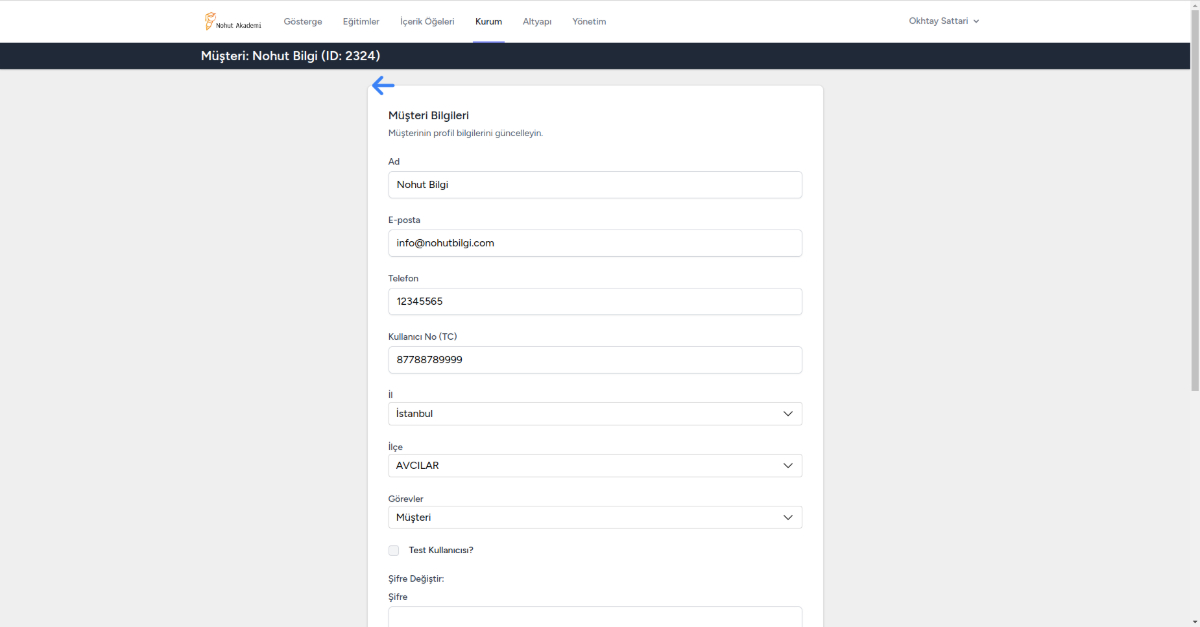Switch to İçerik Öğeleri section
The width and height of the screenshot is (1200, 627).
pos(427,21)
